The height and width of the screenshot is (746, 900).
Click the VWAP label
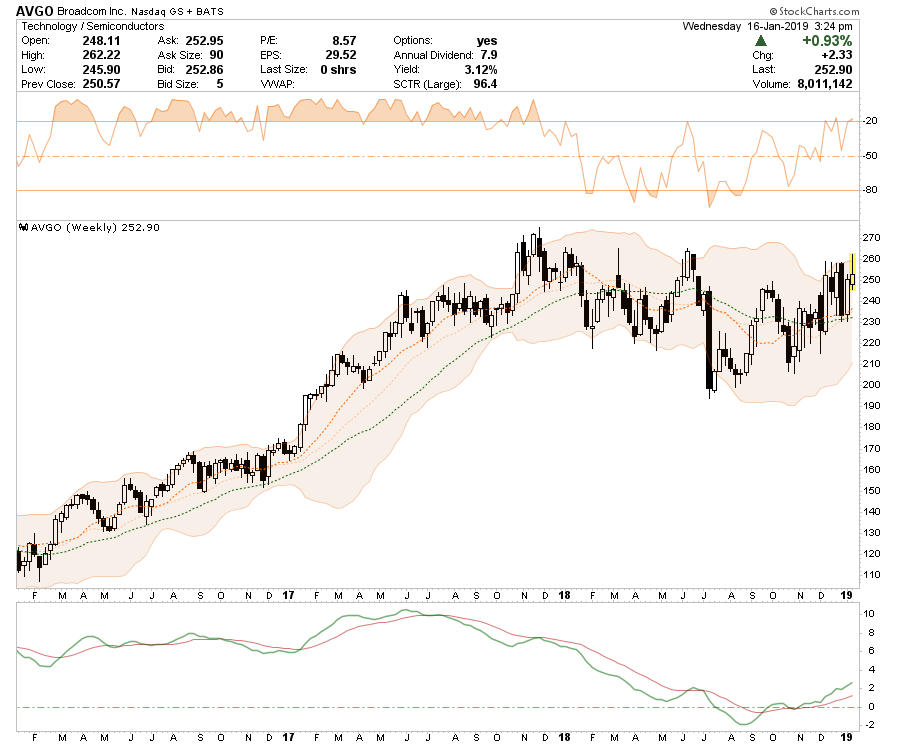(277, 84)
